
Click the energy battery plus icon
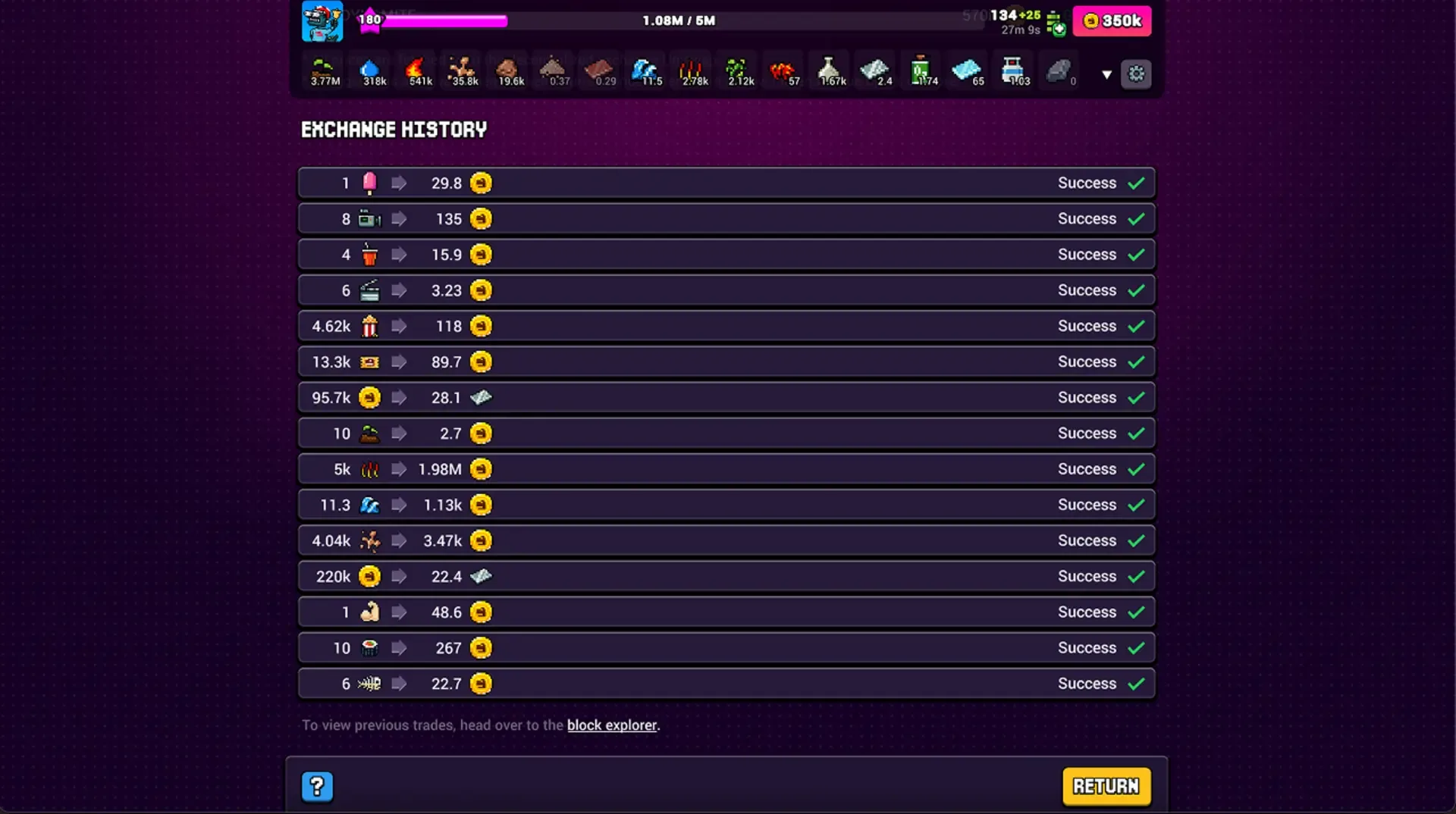tap(1056, 23)
